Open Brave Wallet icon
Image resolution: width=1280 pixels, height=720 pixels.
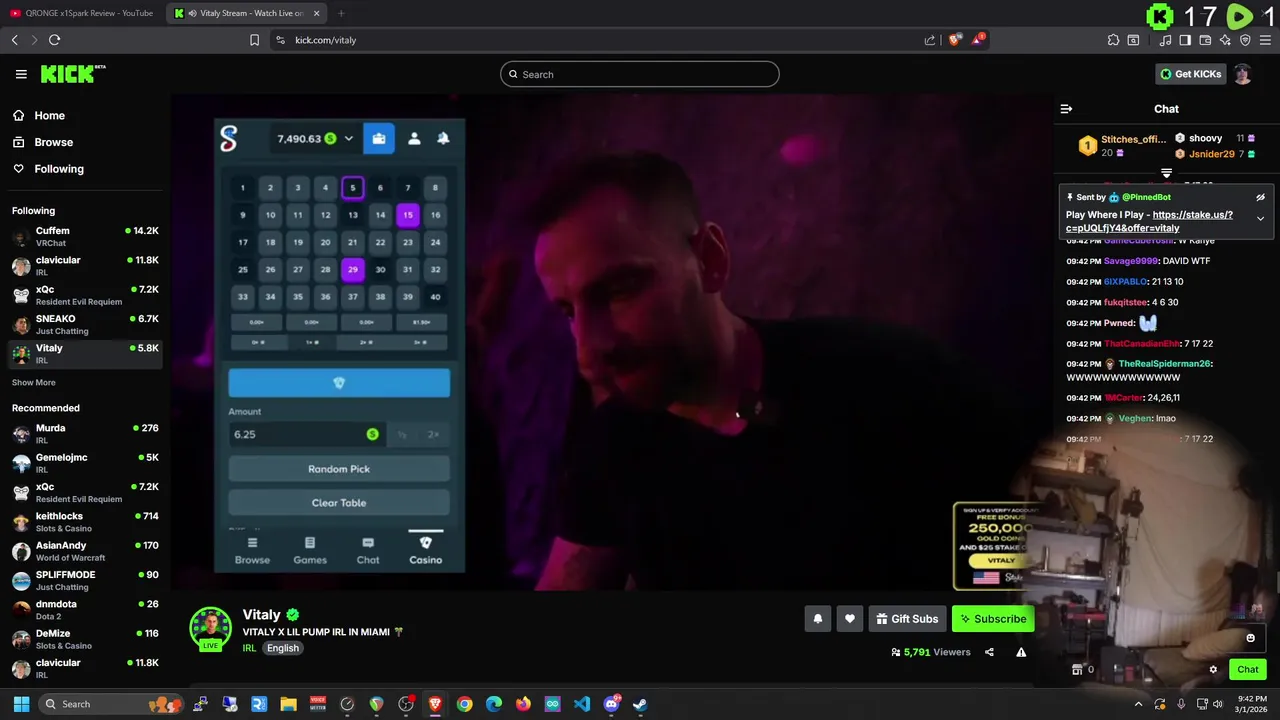pos(1205,40)
